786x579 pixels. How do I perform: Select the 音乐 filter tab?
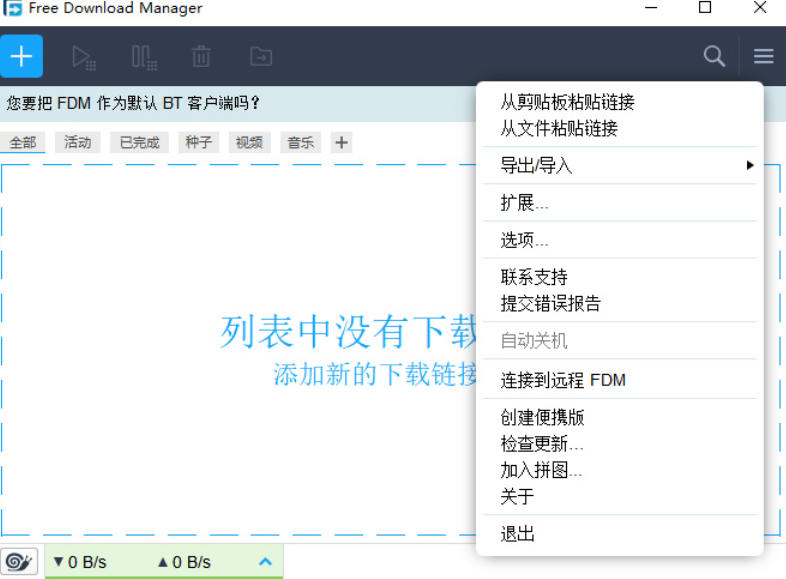(300, 142)
